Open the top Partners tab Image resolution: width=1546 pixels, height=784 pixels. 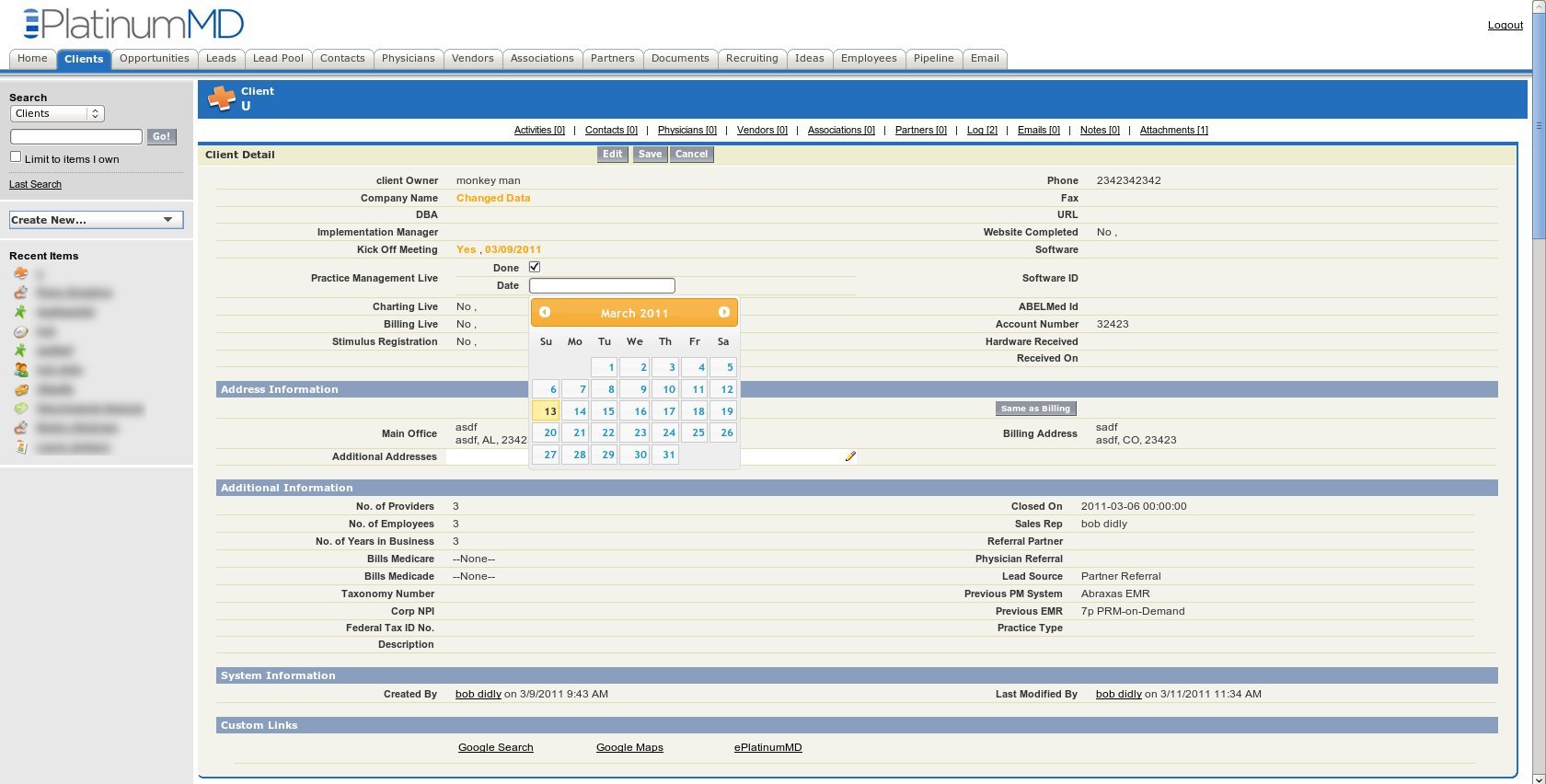613,59
